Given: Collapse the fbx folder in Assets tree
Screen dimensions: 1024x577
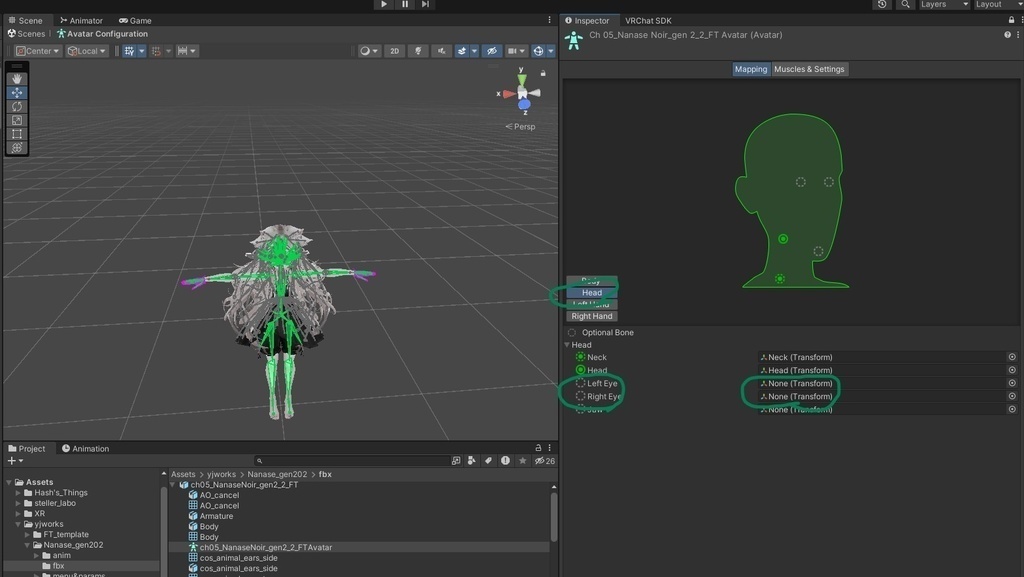Looking at the screenshot, I should pyautogui.click(x=38, y=567).
